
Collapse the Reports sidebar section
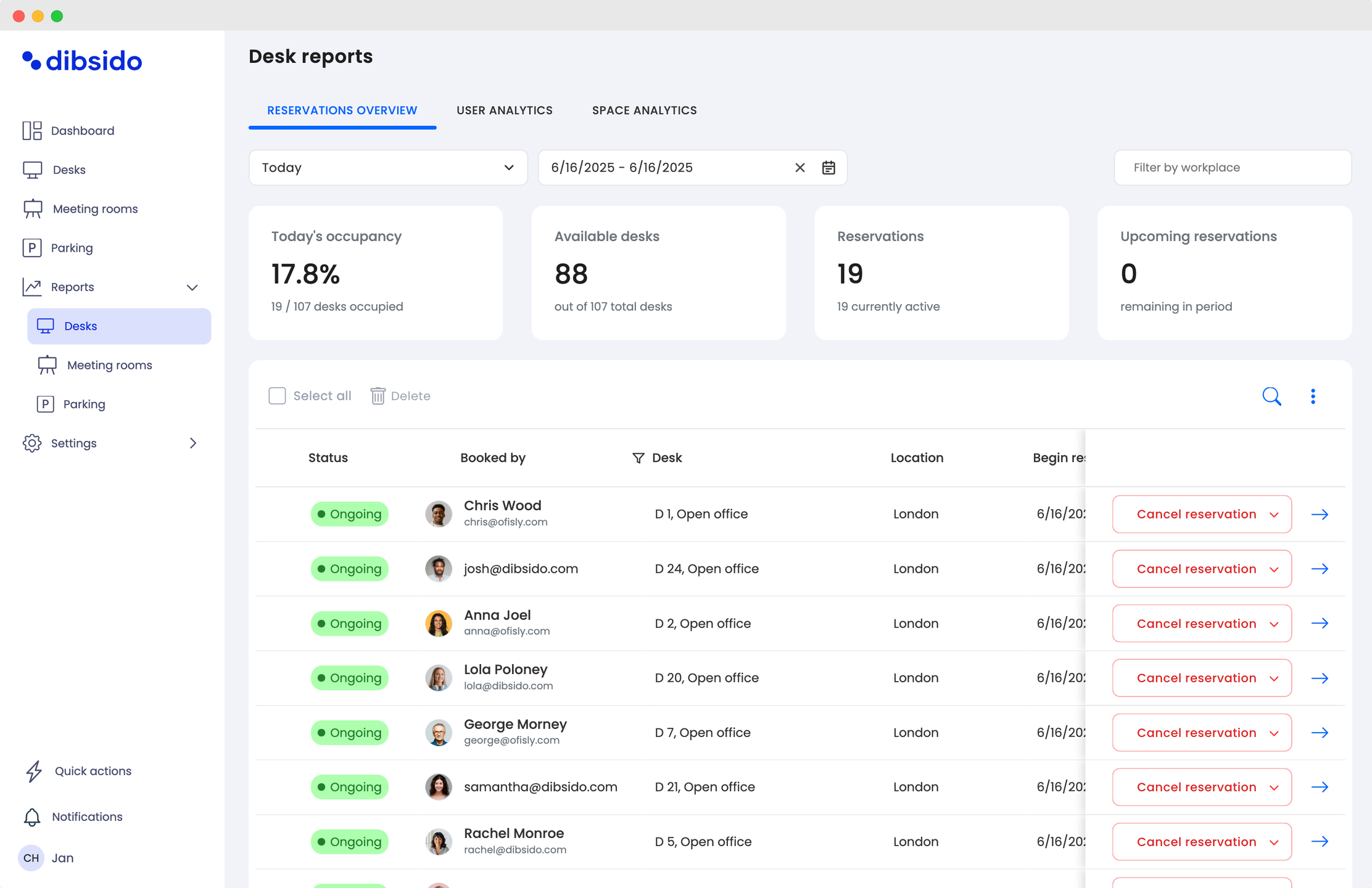[192, 287]
